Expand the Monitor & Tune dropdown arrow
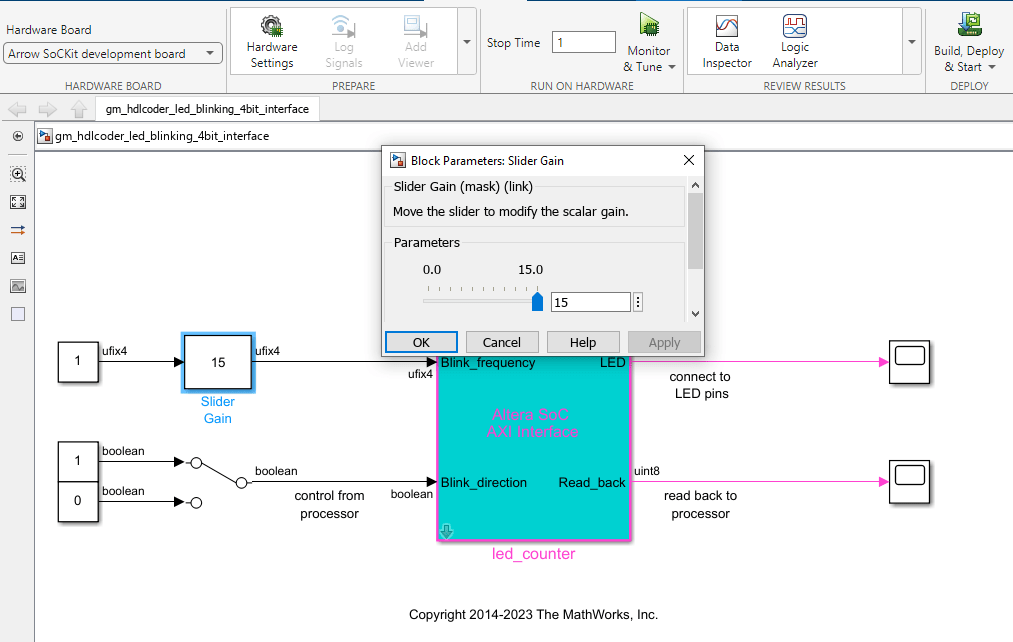The image size is (1013, 642). tap(672, 67)
